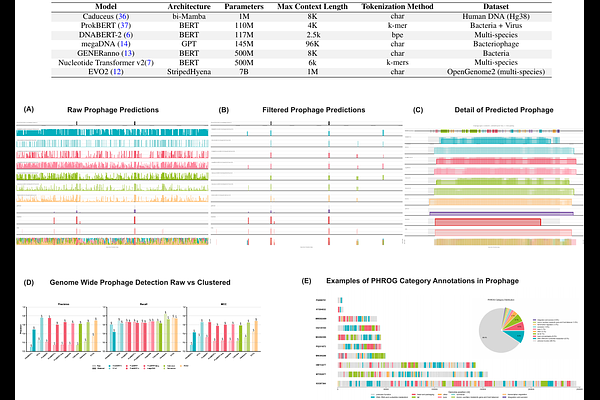Viewport: 600px width, 400px height.
Task: Select the Dataset column header
Action: (500, 8)
